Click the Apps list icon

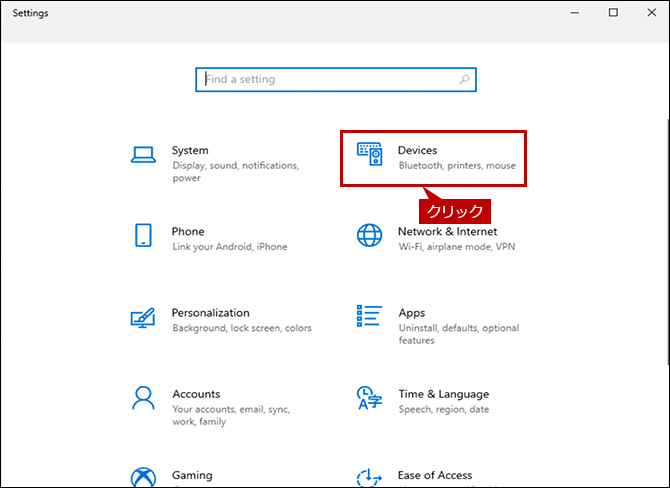tap(369, 316)
